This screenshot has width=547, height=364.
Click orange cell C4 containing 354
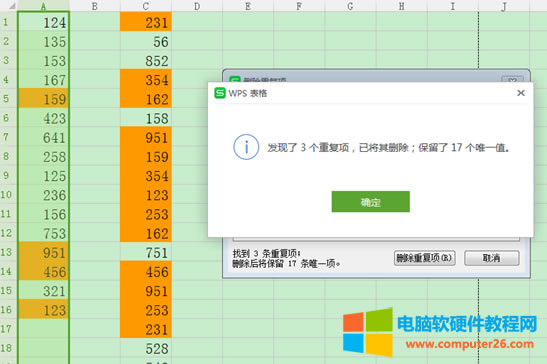point(146,80)
